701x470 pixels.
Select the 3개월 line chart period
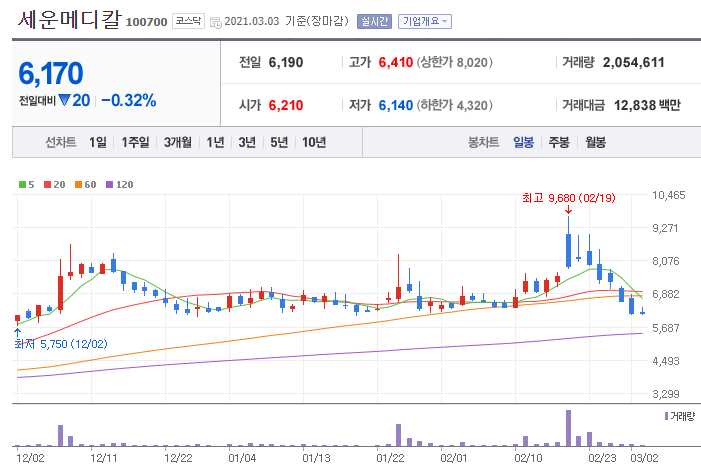177,142
